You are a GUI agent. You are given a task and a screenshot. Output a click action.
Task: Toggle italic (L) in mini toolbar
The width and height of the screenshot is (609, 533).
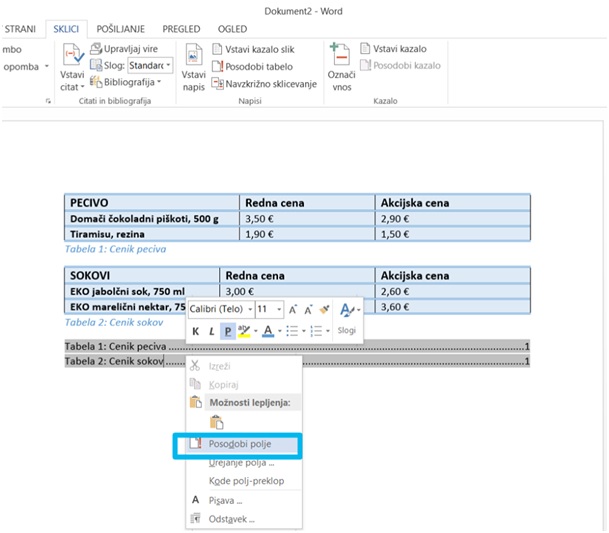coord(212,332)
